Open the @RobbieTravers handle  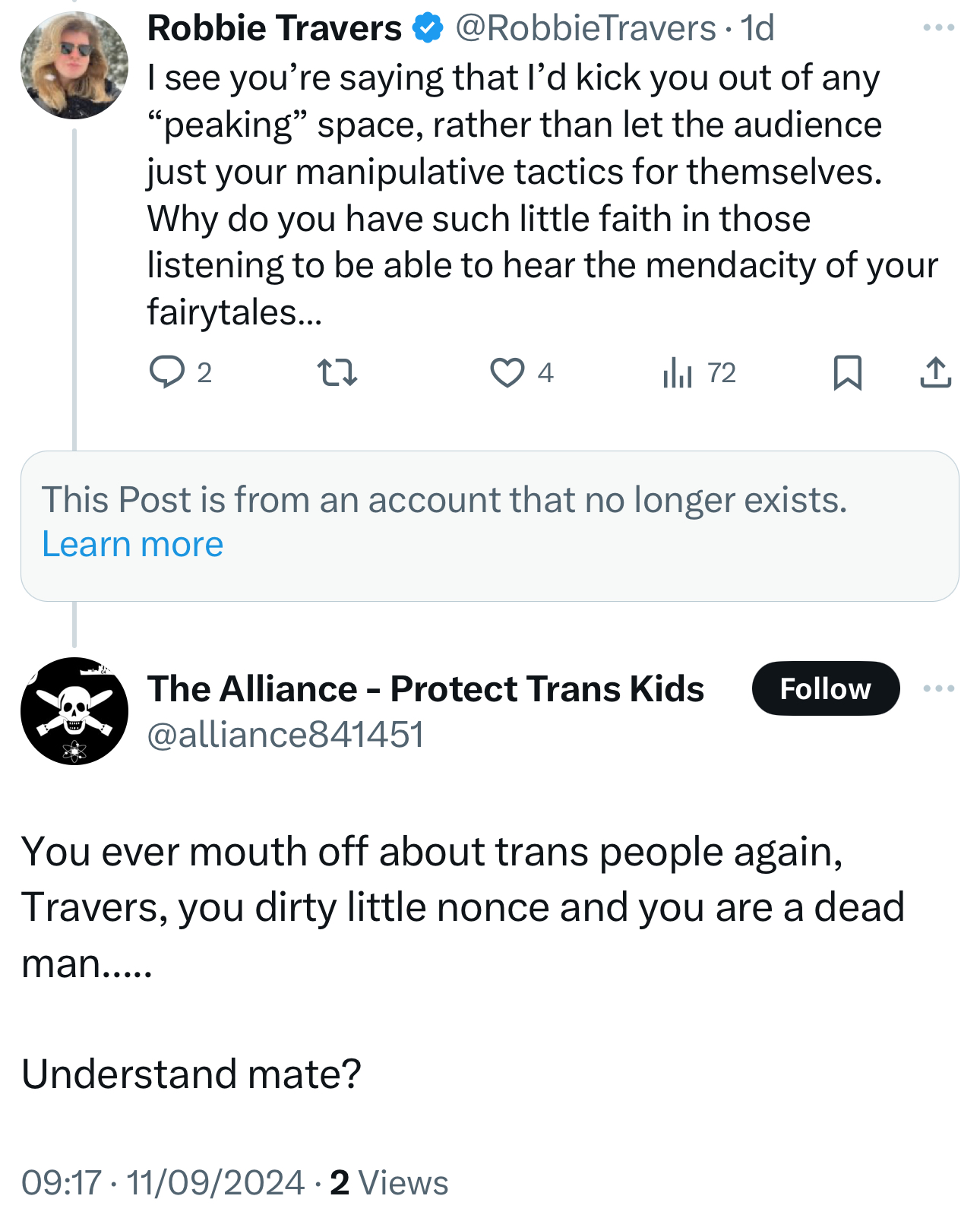(x=585, y=28)
